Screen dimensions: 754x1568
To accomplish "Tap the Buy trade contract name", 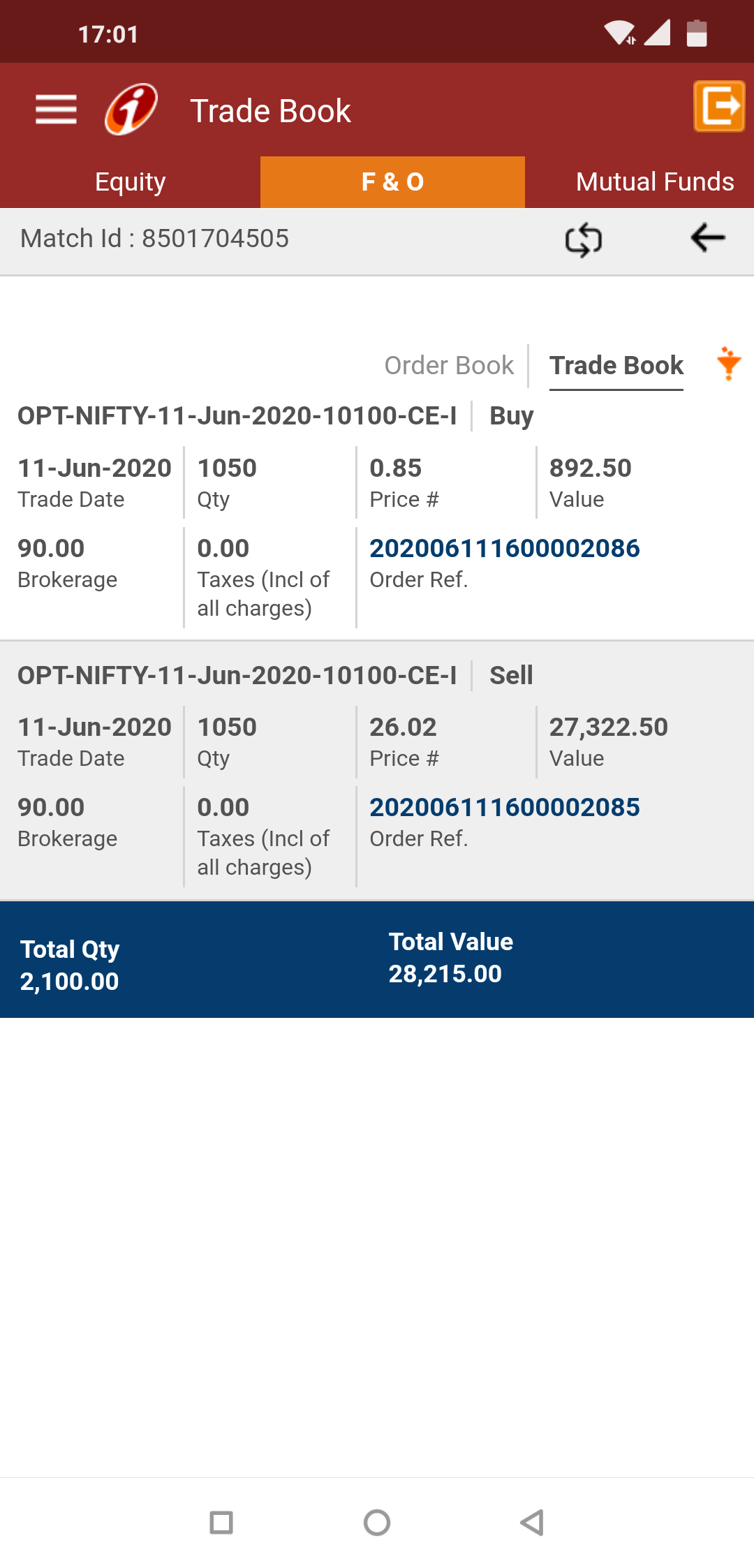I will point(237,416).
